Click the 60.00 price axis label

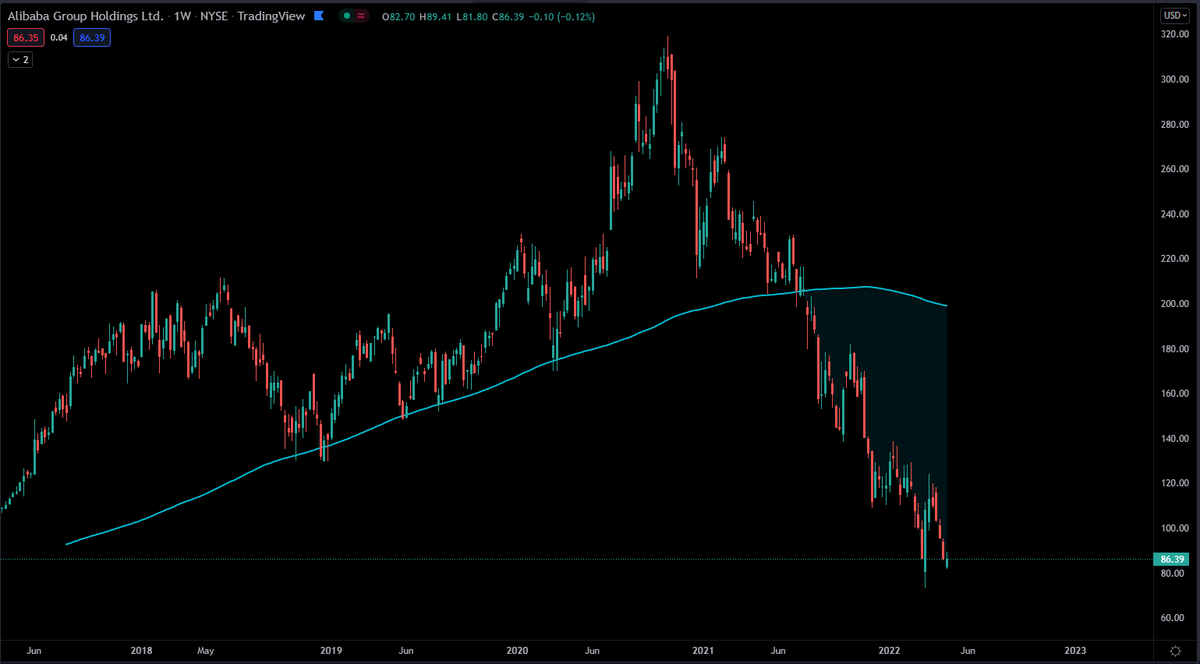[x=1173, y=617]
